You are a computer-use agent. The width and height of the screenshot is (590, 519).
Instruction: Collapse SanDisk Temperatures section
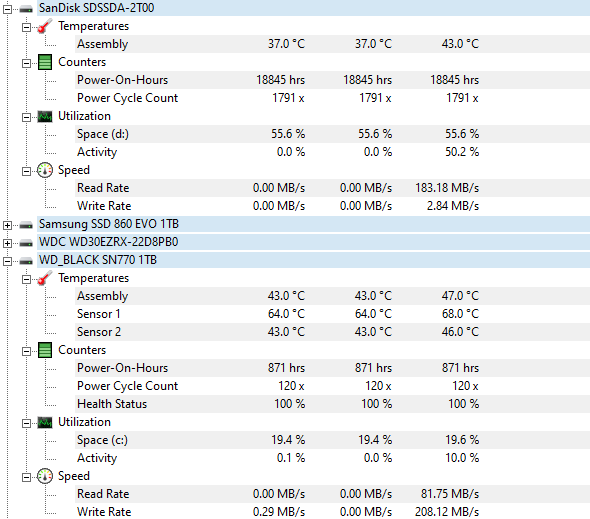(26, 27)
